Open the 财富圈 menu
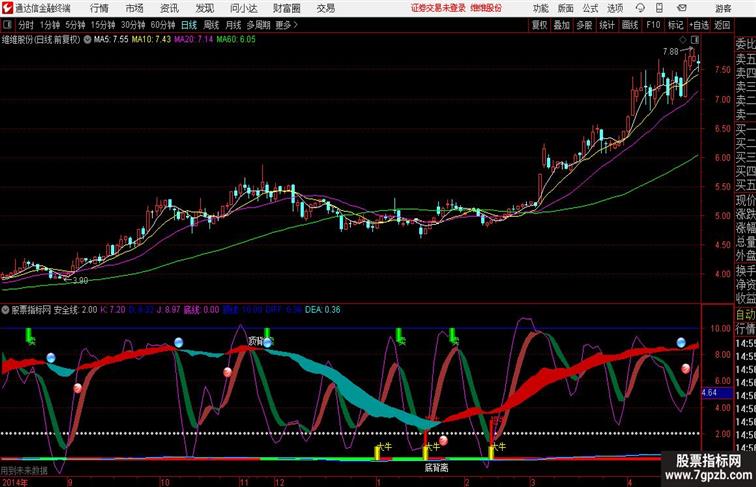The image size is (756, 487). (287, 8)
